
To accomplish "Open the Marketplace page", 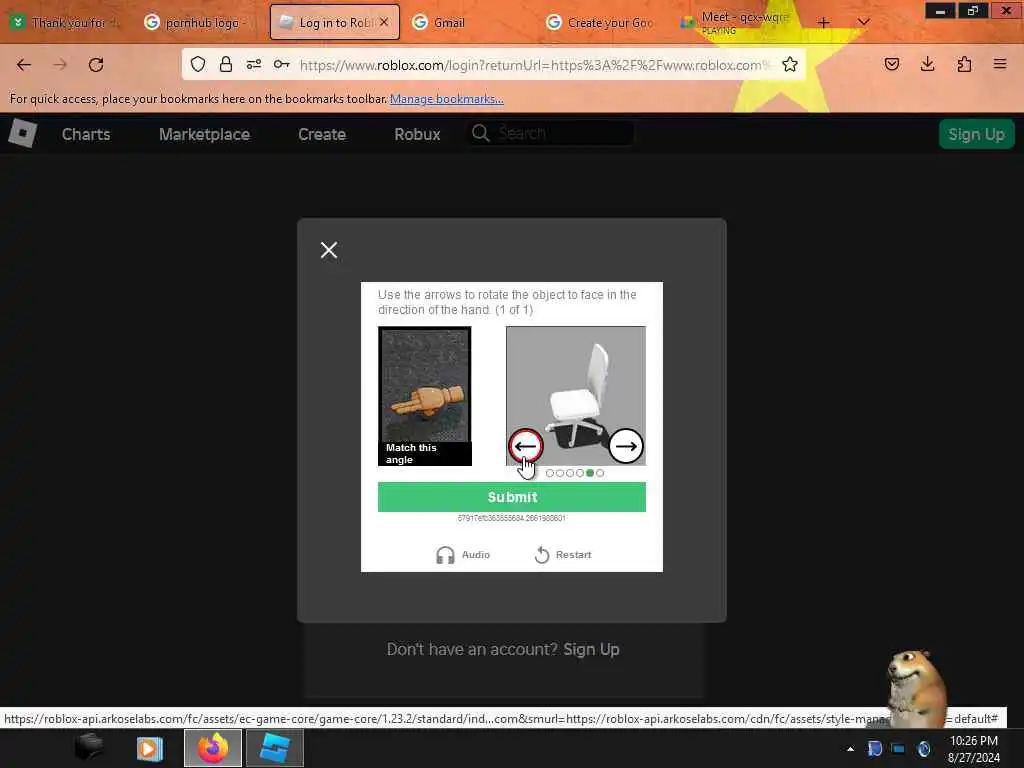I will click(204, 134).
